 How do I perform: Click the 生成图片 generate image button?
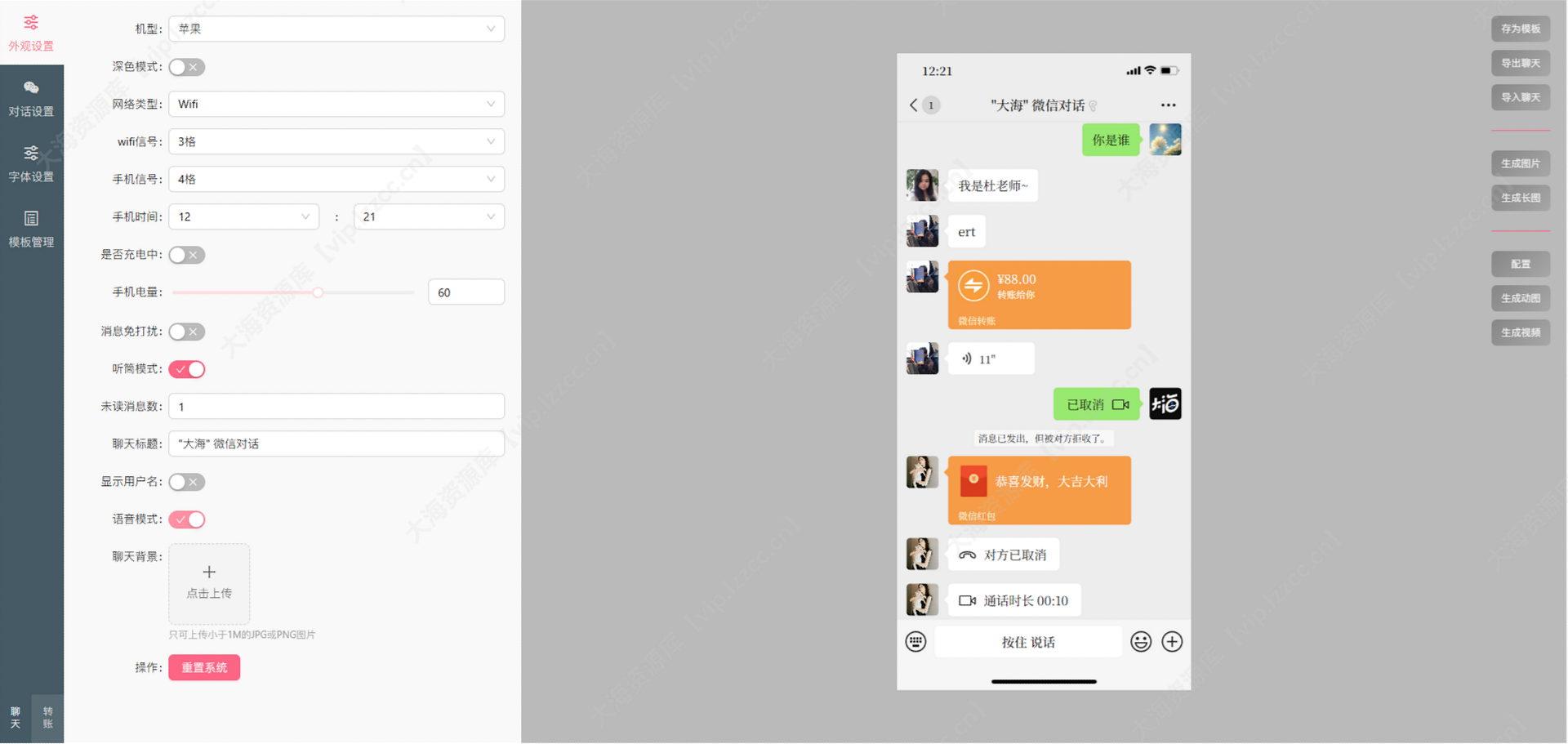[x=1521, y=163]
